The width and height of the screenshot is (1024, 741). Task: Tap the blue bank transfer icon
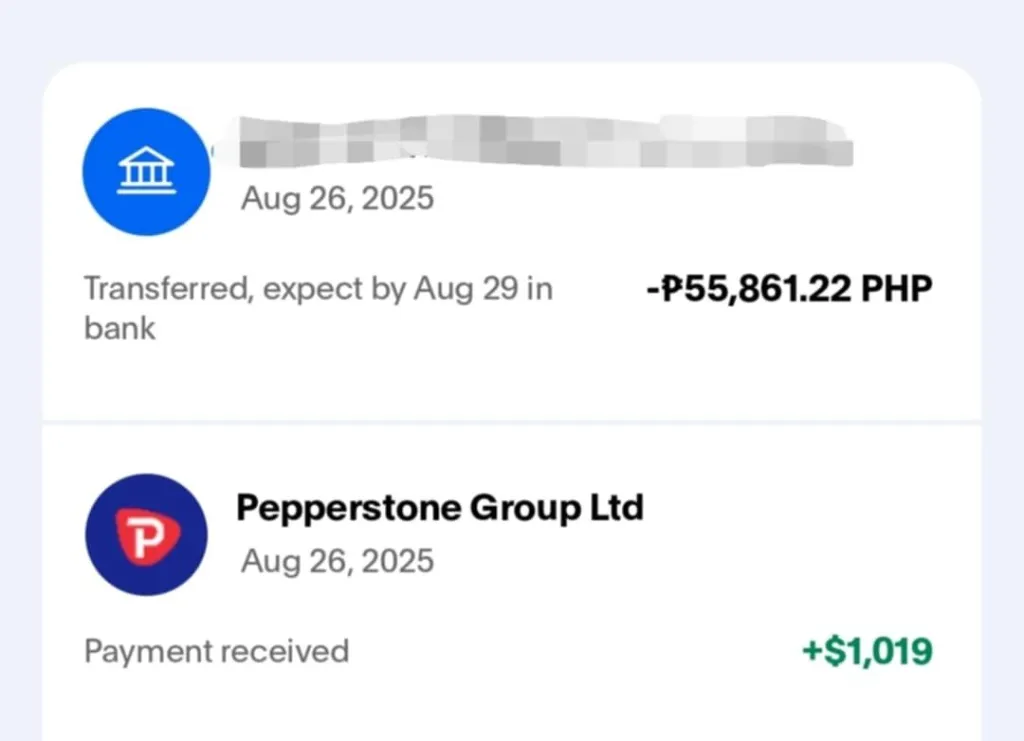tap(146, 172)
